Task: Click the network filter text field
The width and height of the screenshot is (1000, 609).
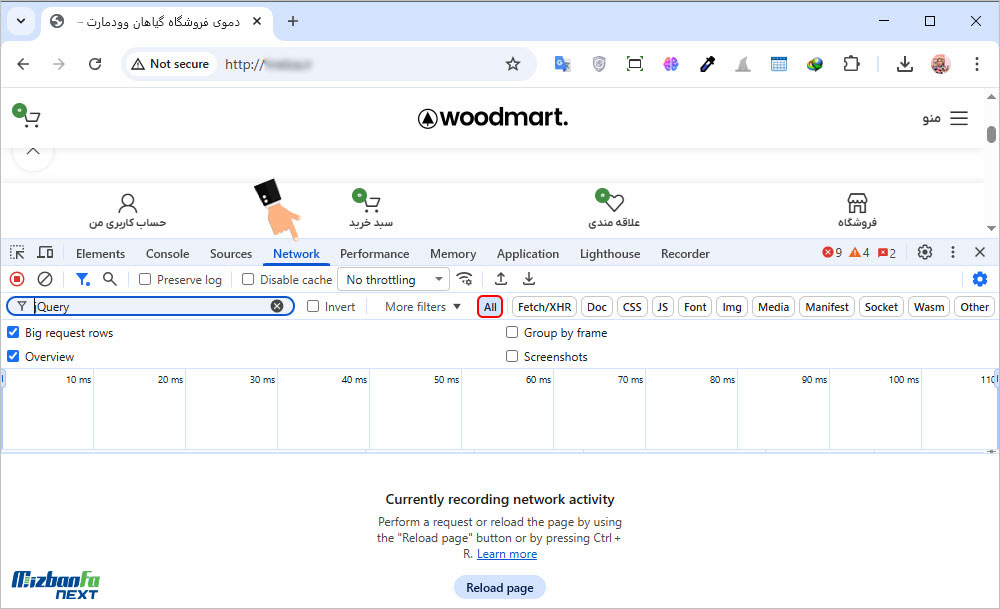Action: 150,307
